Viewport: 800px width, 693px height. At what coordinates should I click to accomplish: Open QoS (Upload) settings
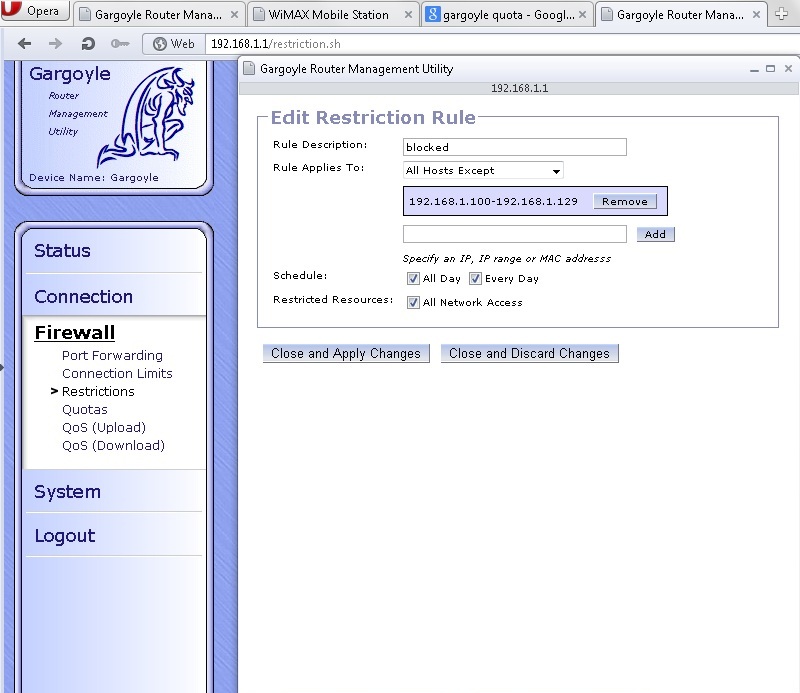click(104, 427)
